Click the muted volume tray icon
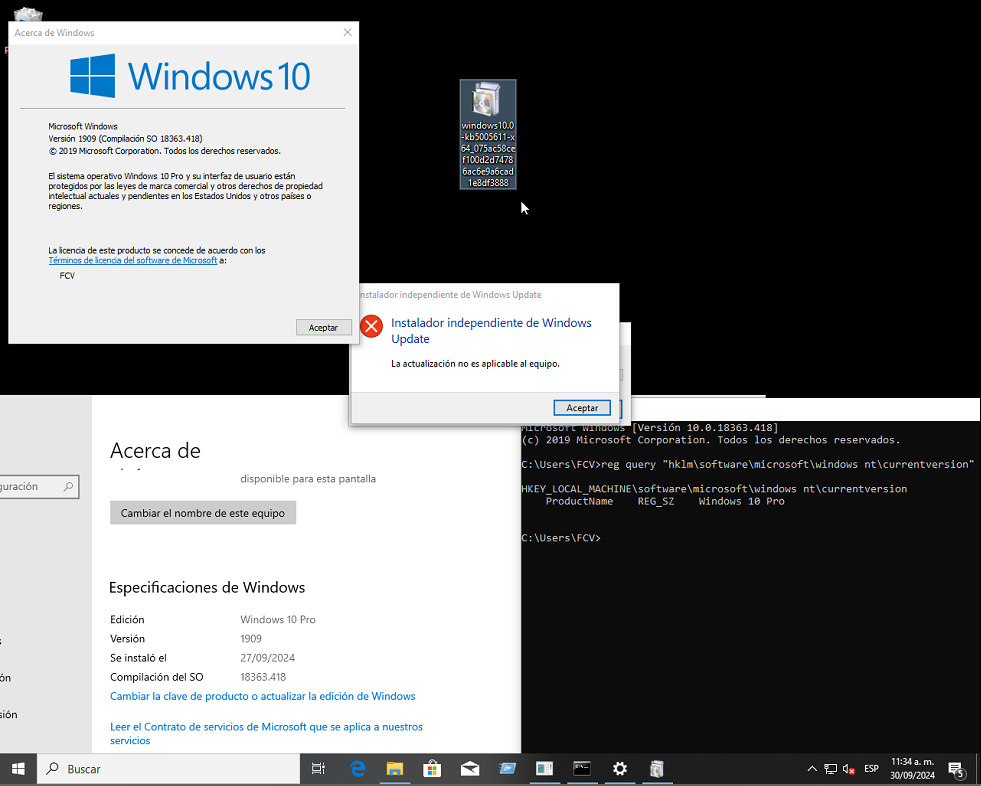Image resolution: width=981 pixels, height=786 pixels. point(849,769)
